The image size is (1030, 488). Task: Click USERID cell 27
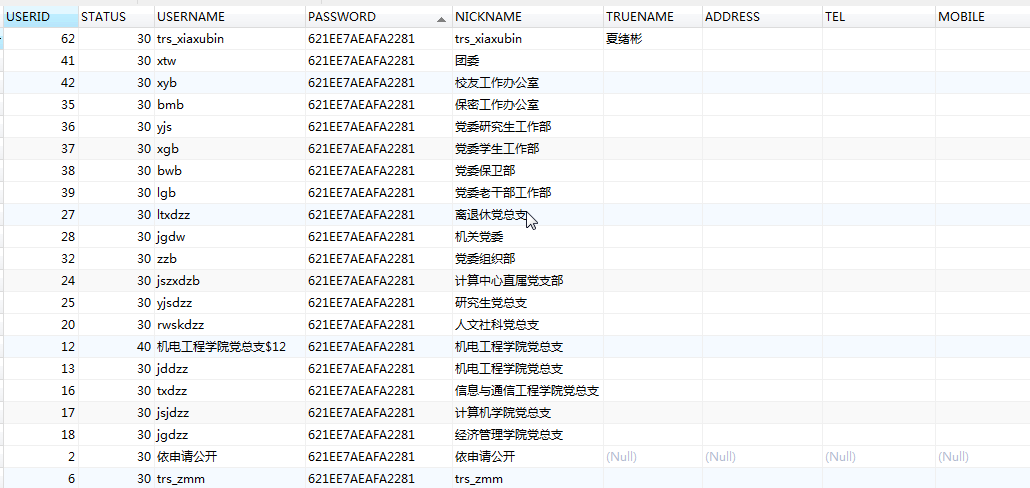[x=41, y=215]
